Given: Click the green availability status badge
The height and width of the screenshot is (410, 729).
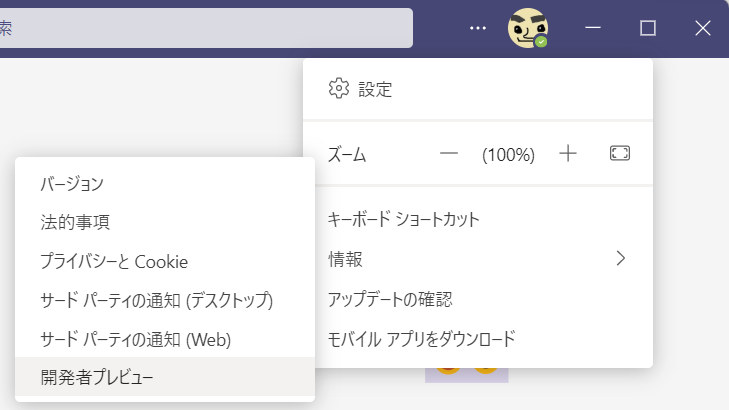Looking at the screenshot, I should pyautogui.click(x=541, y=41).
